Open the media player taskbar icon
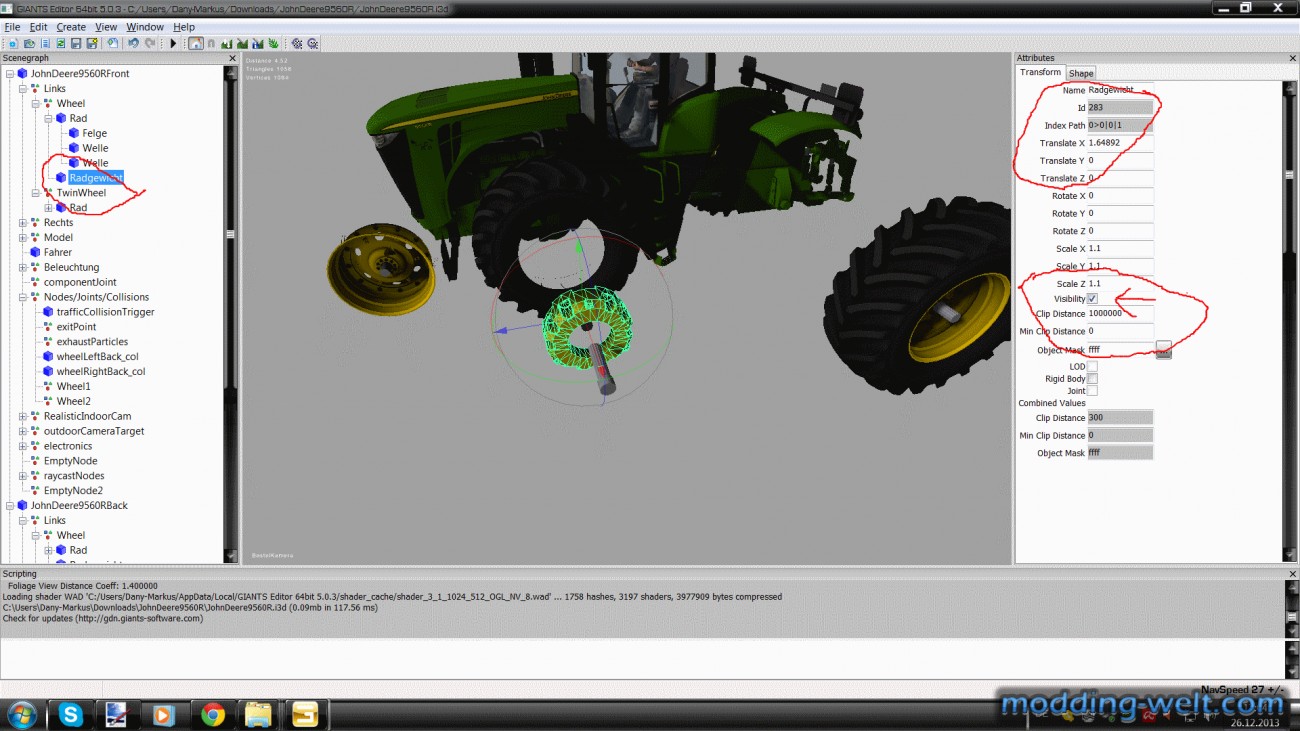This screenshot has height=731, width=1300. click(164, 714)
